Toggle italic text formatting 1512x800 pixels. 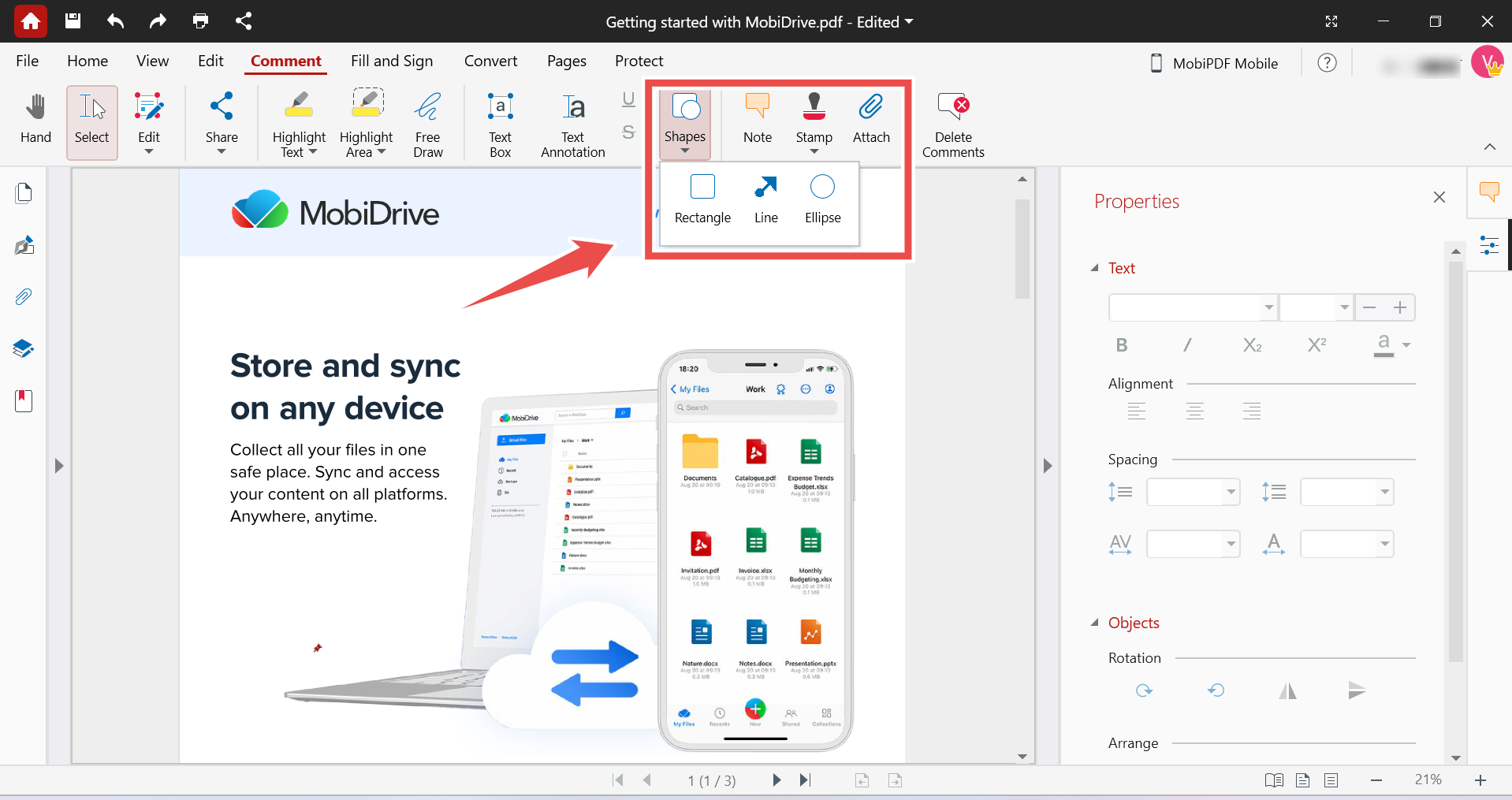pyautogui.click(x=1187, y=344)
